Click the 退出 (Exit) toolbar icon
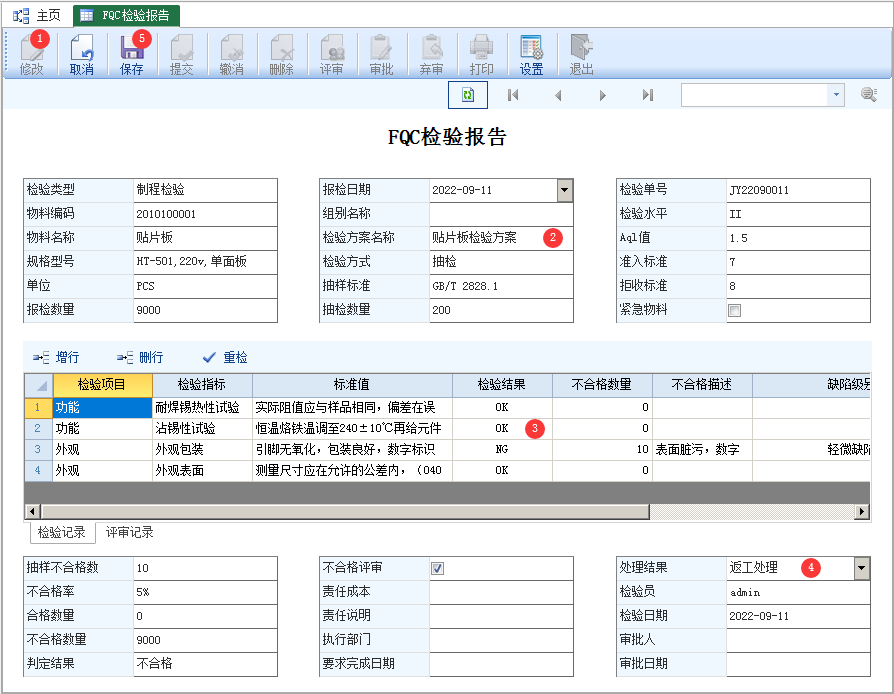Viewport: 894px width, 694px height. [x=581, y=53]
